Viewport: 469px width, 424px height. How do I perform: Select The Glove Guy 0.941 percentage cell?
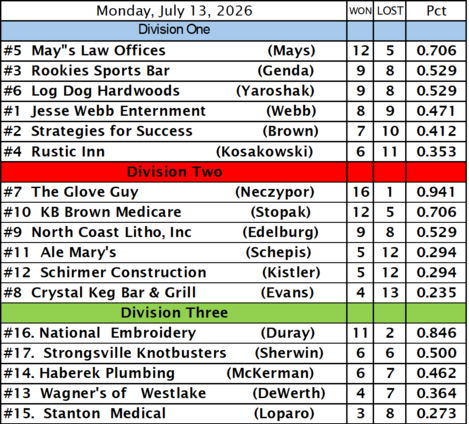436,192
